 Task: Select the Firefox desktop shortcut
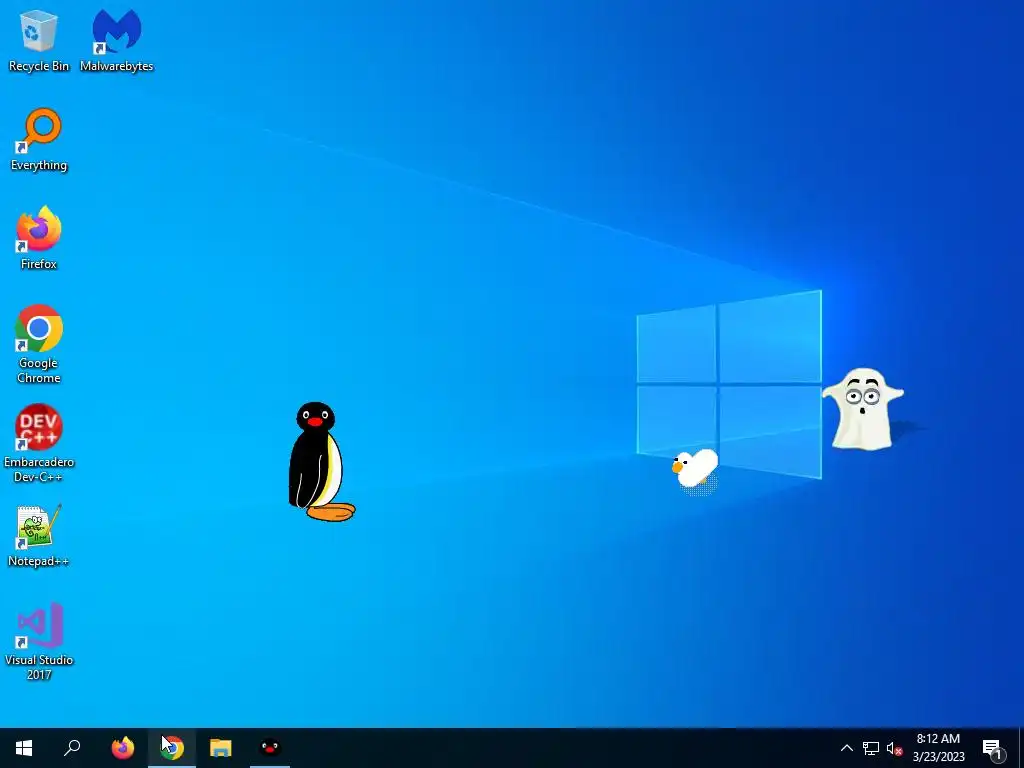[x=39, y=238]
